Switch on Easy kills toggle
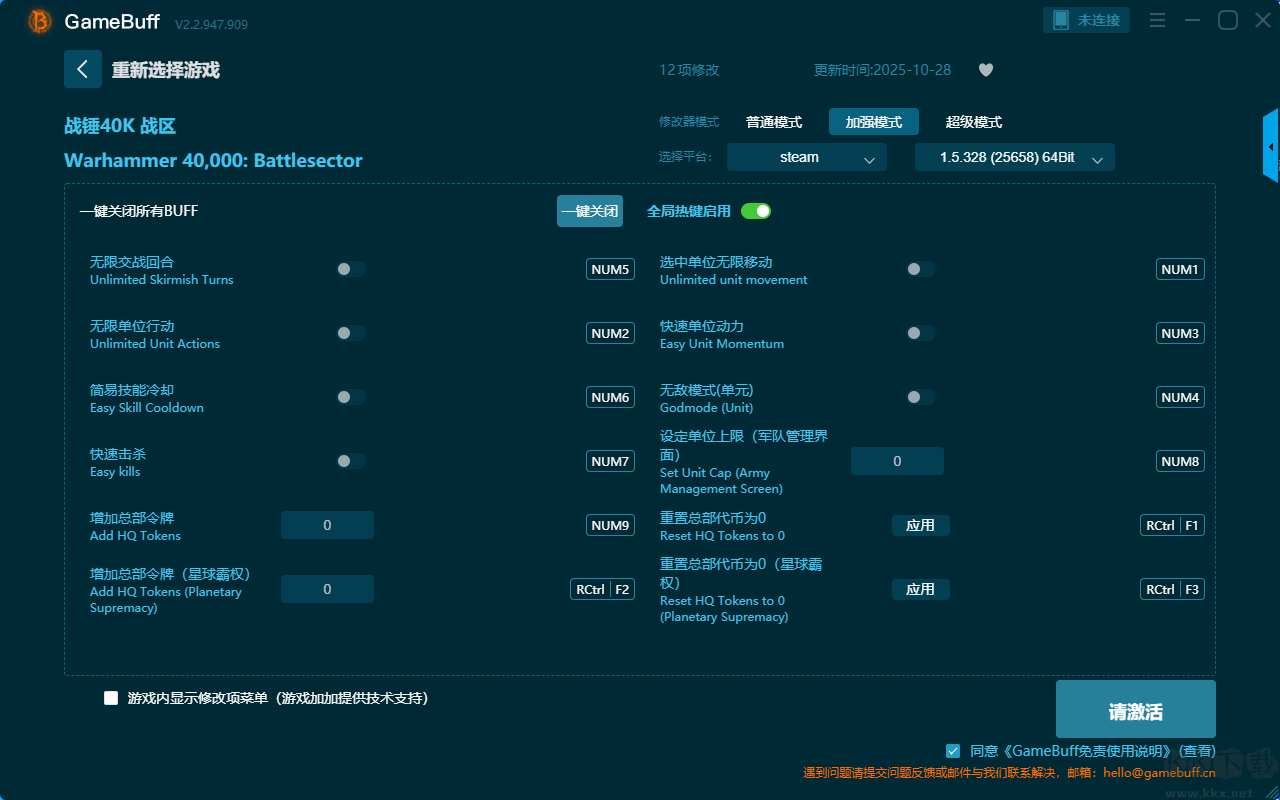 (x=351, y=461)
